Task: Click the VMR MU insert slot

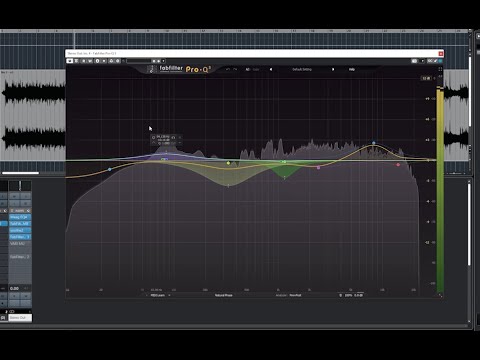Action: [x=20, y=244]
